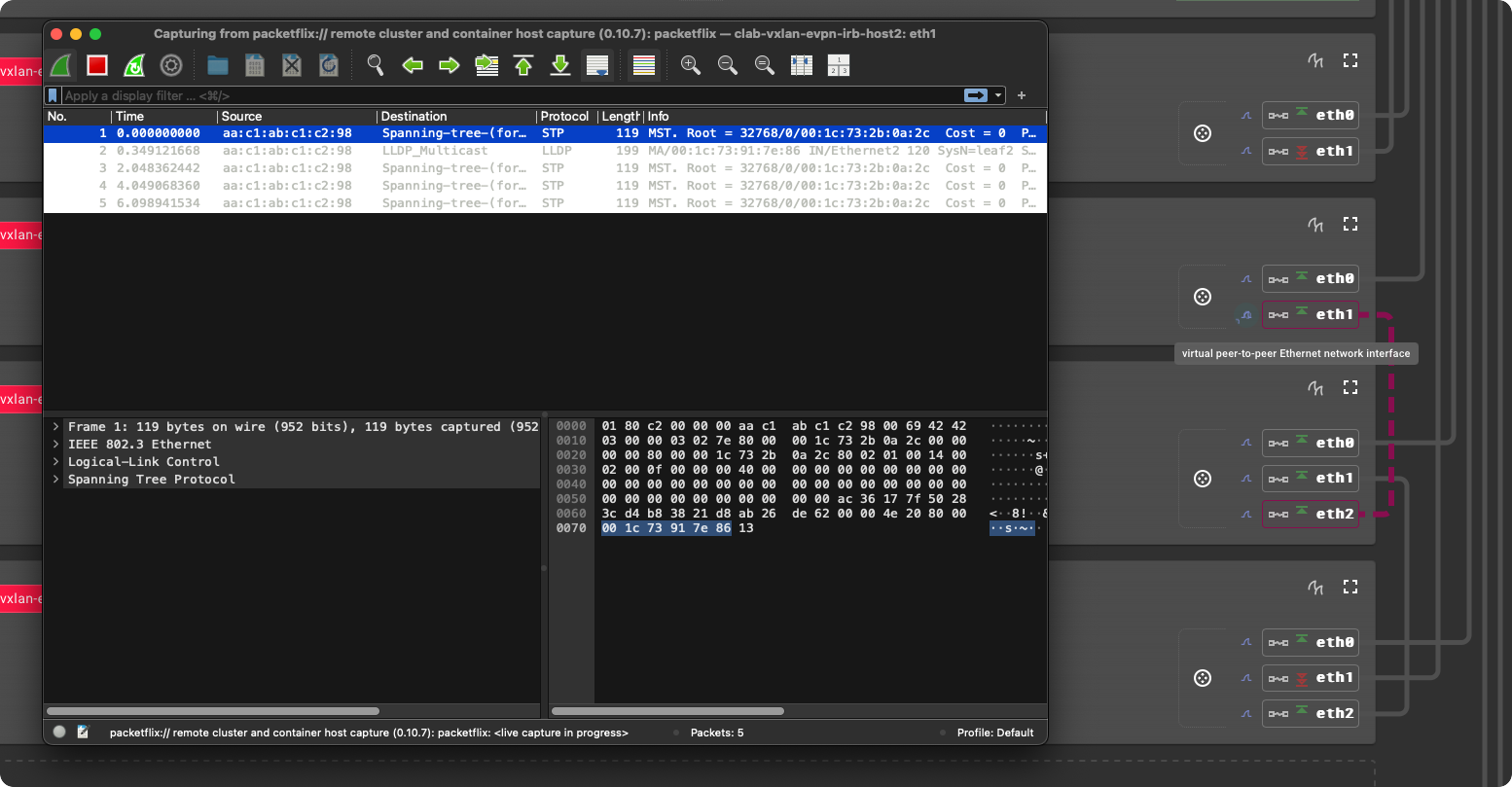The width and height of the screenshot is (1512, 787).
Task: Open the filter apply dropdown arrow
Action: [999, 95]
